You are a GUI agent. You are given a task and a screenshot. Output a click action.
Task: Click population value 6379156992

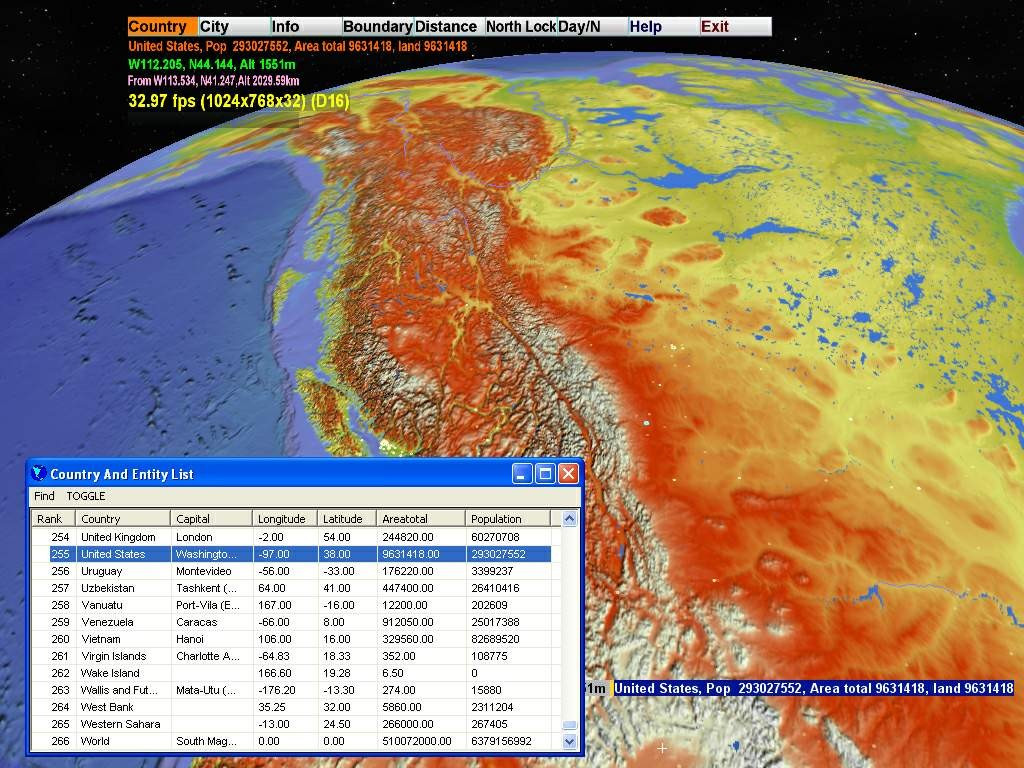point(501,741)
